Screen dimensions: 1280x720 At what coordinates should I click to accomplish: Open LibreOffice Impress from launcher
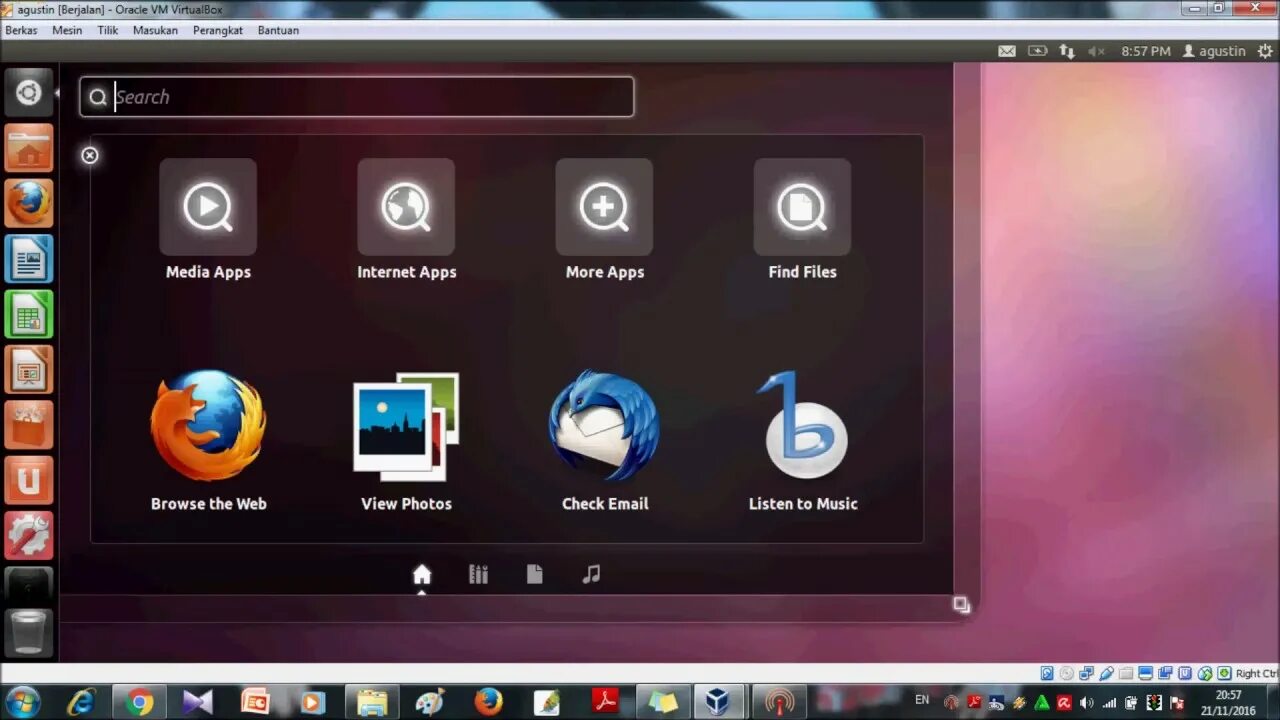click(x=29, y=370)
